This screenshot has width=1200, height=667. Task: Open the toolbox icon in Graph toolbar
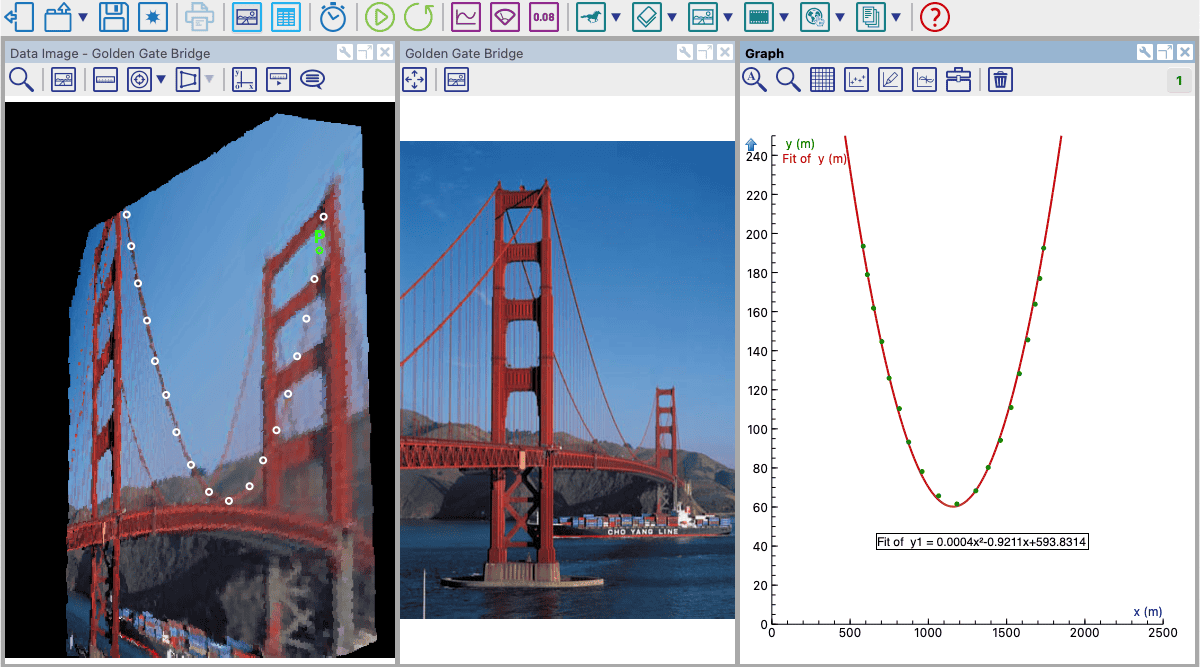pos(958,80)
